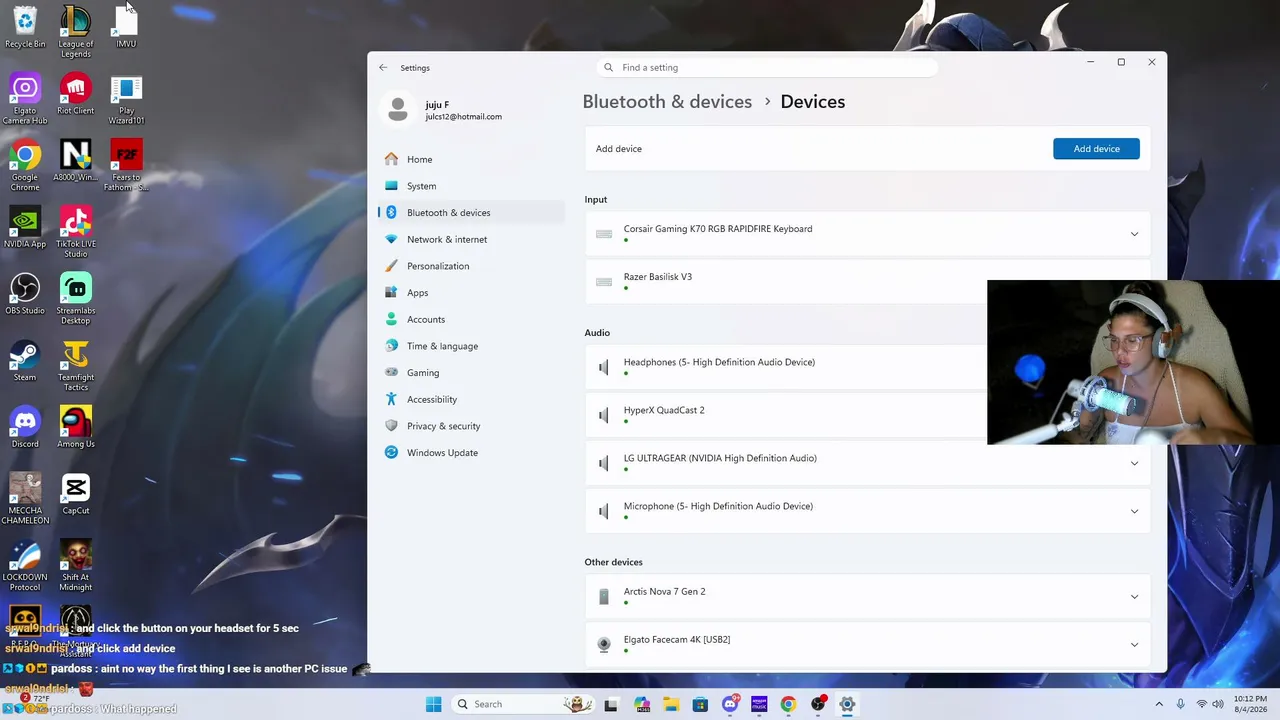Click the microphone icon in system tray
Image resolution: width=1280 pixels, height=720 pixels.
(x=1181, y=704)
